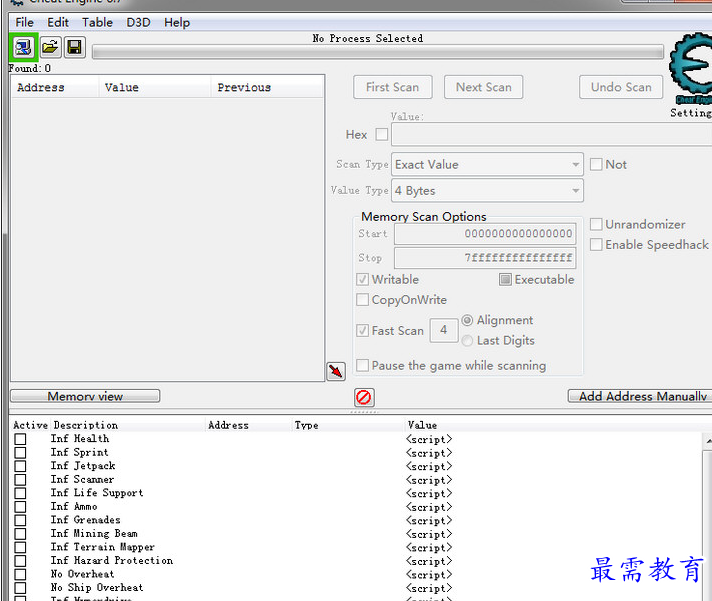Click Undo Scan button

(x=621, y=87)
